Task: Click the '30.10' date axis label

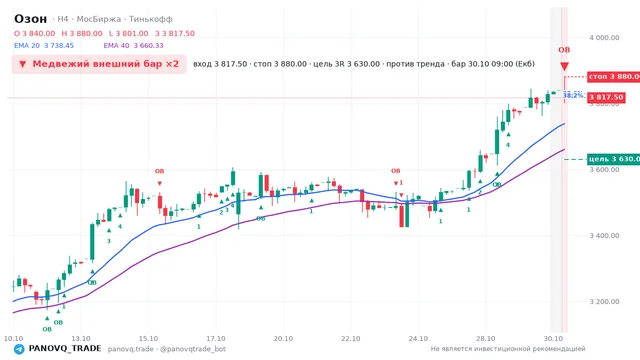Action: pos(553,339)
